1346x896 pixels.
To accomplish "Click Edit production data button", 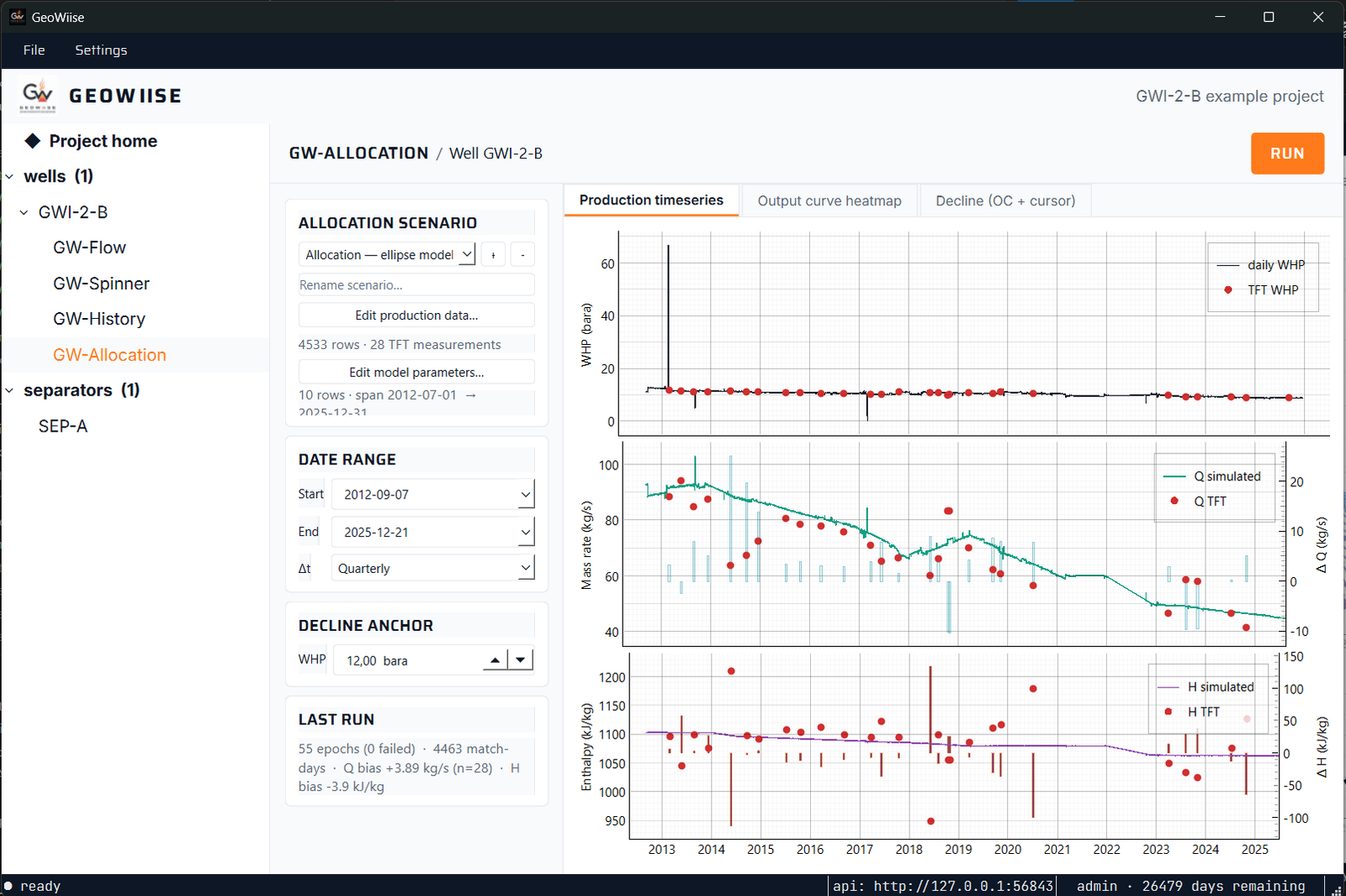I will click(416, 315).
